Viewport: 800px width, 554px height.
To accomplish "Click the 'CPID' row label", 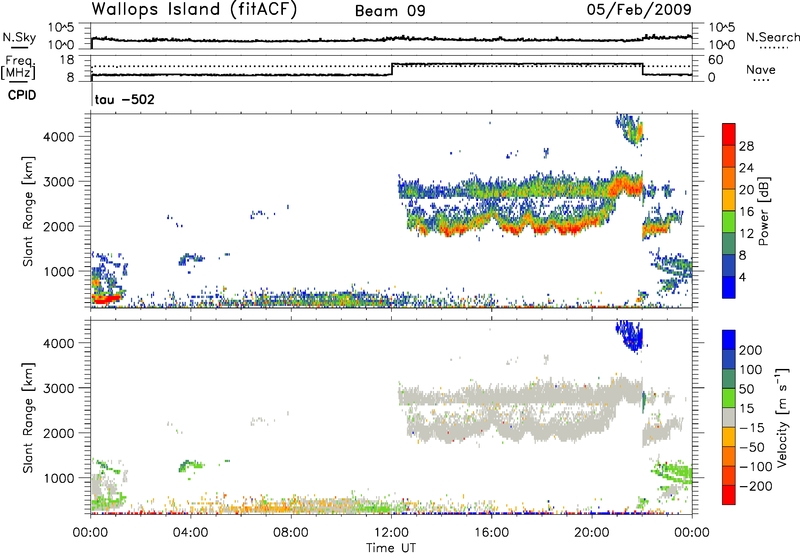I will [22, 95].
